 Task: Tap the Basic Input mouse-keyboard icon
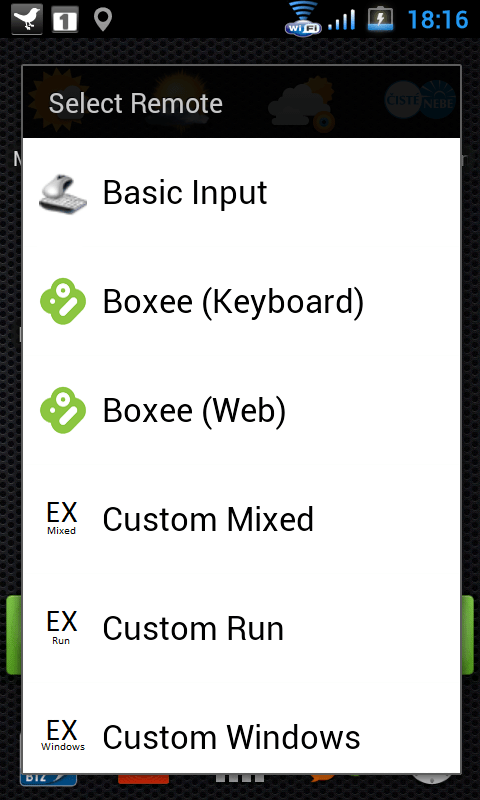click(x=63, y=194)
